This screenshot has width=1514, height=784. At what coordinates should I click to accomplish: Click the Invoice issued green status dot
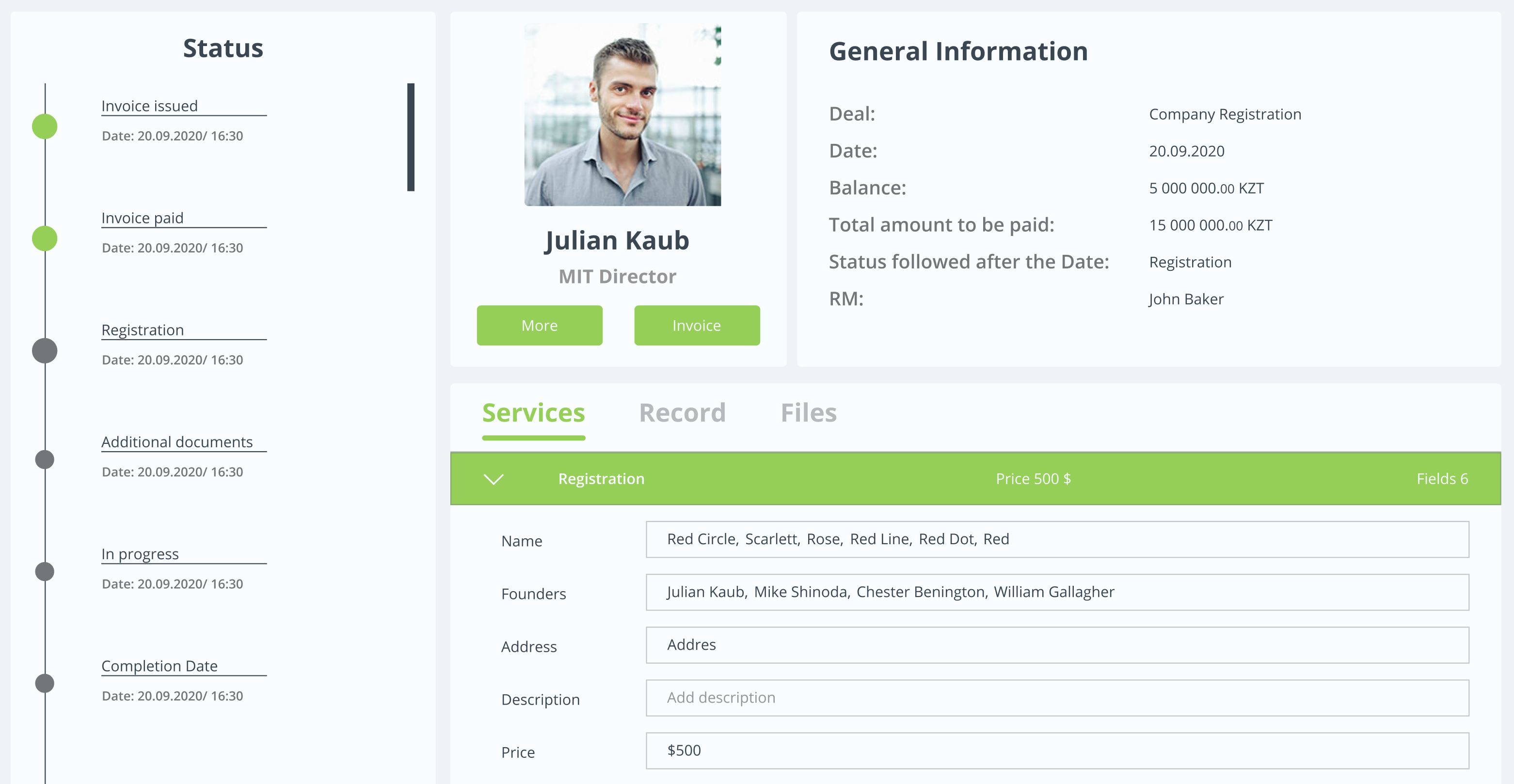[x=45, y=126]
